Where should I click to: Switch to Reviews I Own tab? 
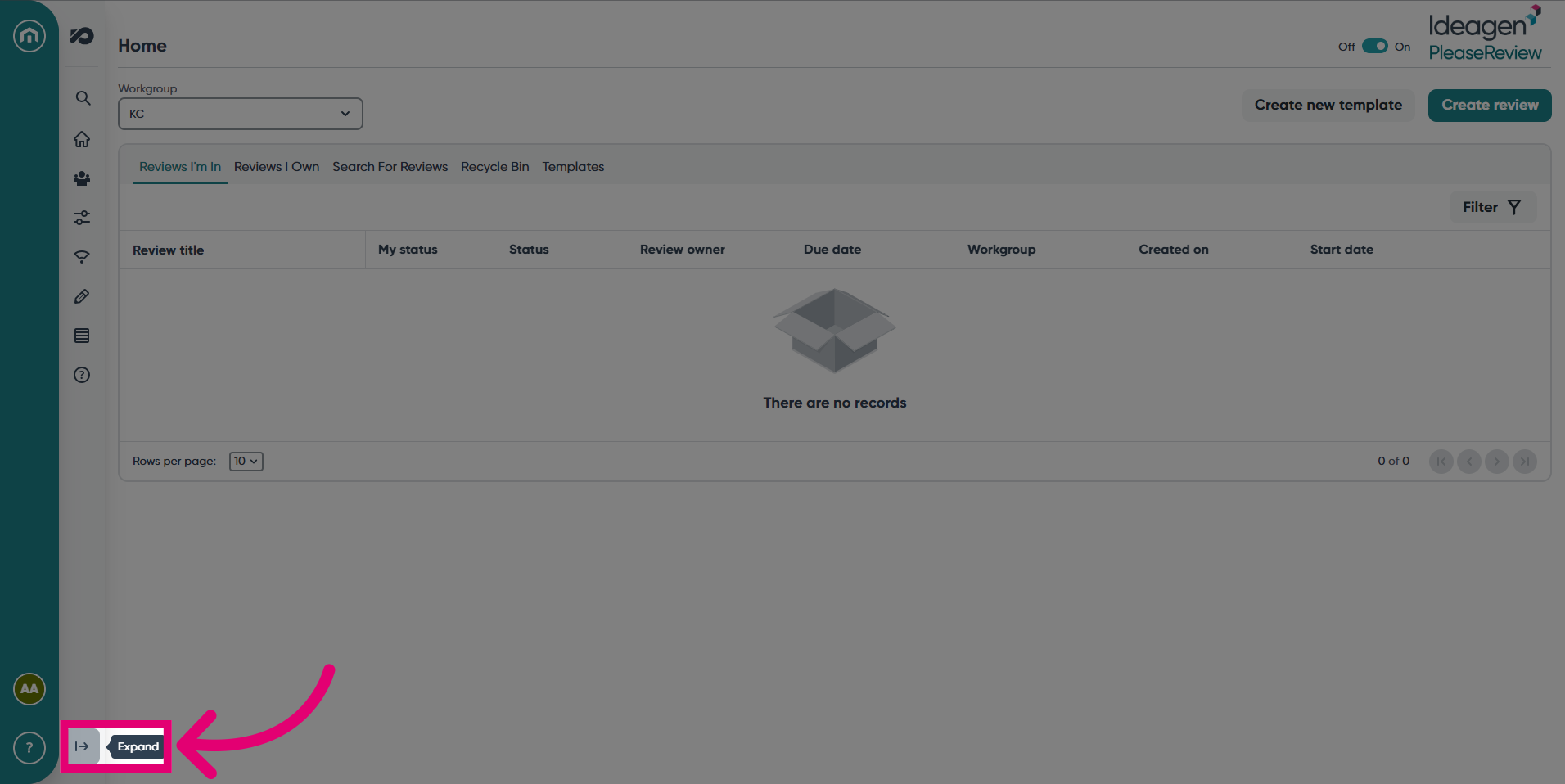tap(277, 167)
